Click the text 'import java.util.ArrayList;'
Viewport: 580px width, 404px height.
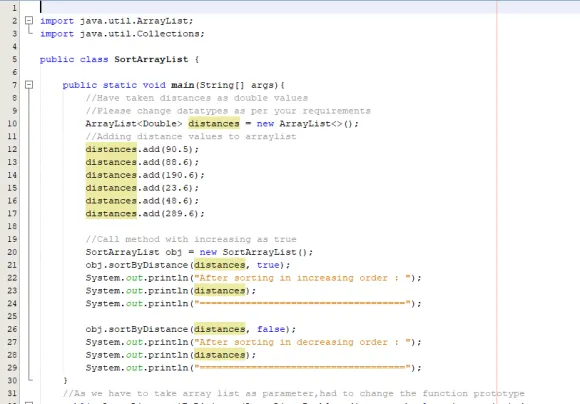pos(117,21)
